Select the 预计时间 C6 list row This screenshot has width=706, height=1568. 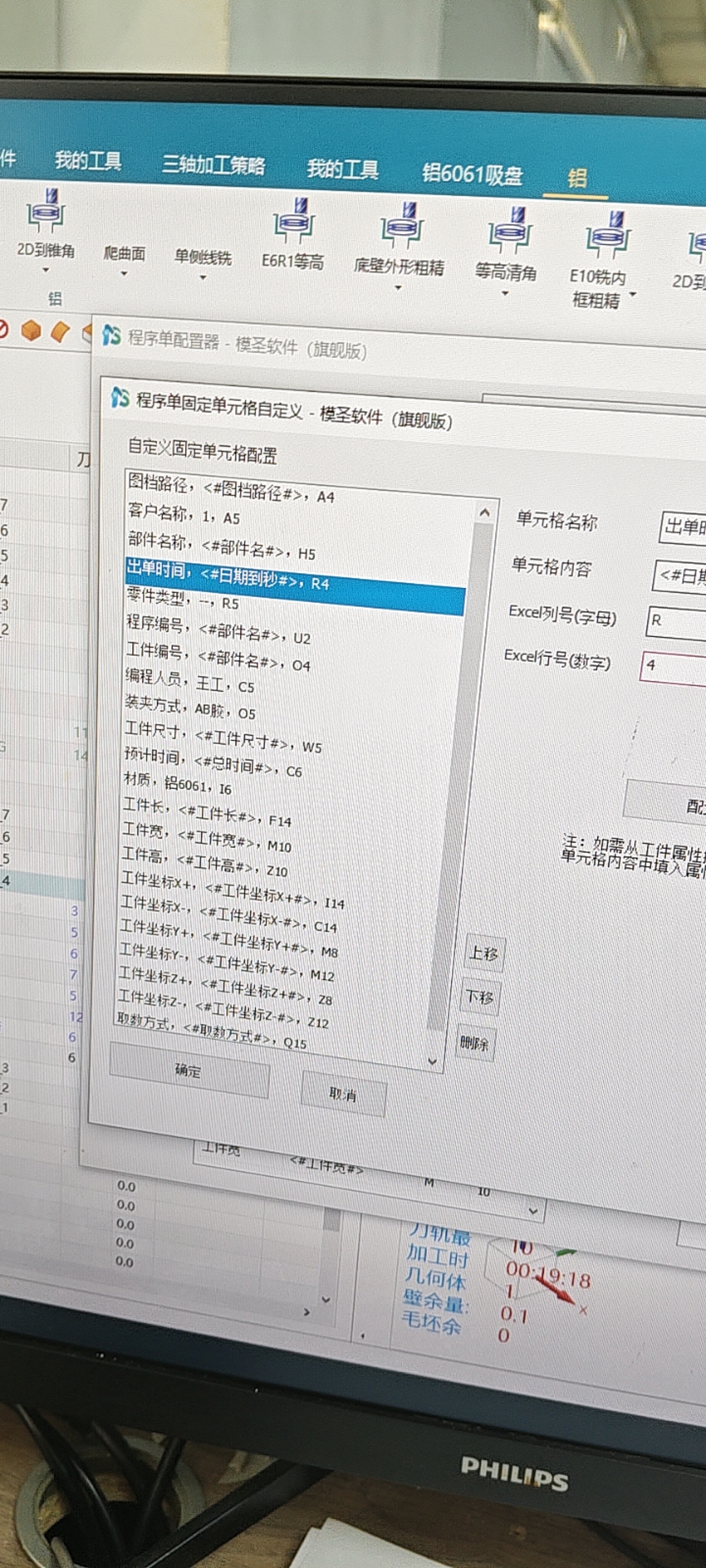pyautogui.click(x=213, y=764)
